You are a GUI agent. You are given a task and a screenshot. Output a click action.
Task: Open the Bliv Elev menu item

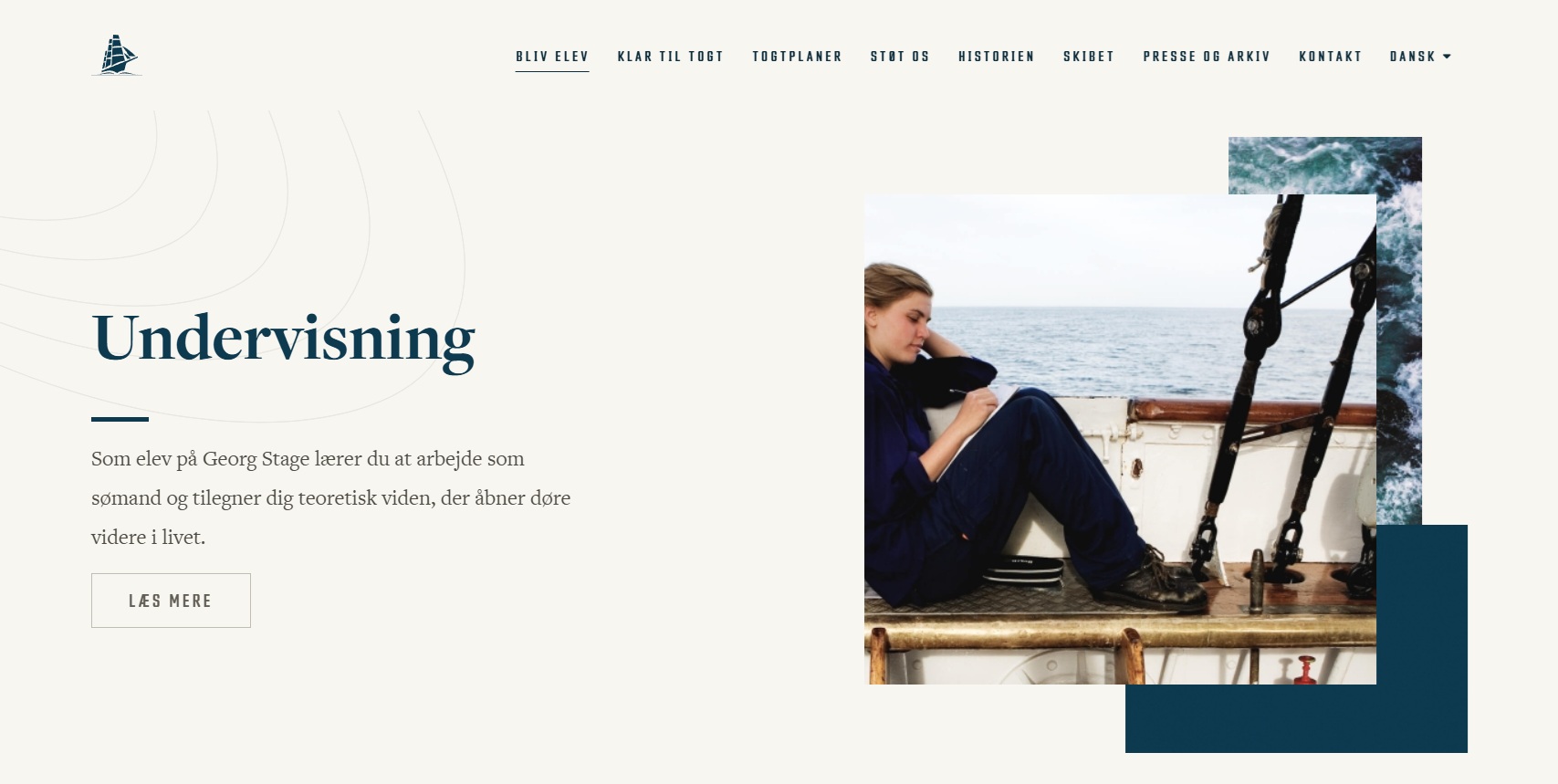click(x=552, y=57)
